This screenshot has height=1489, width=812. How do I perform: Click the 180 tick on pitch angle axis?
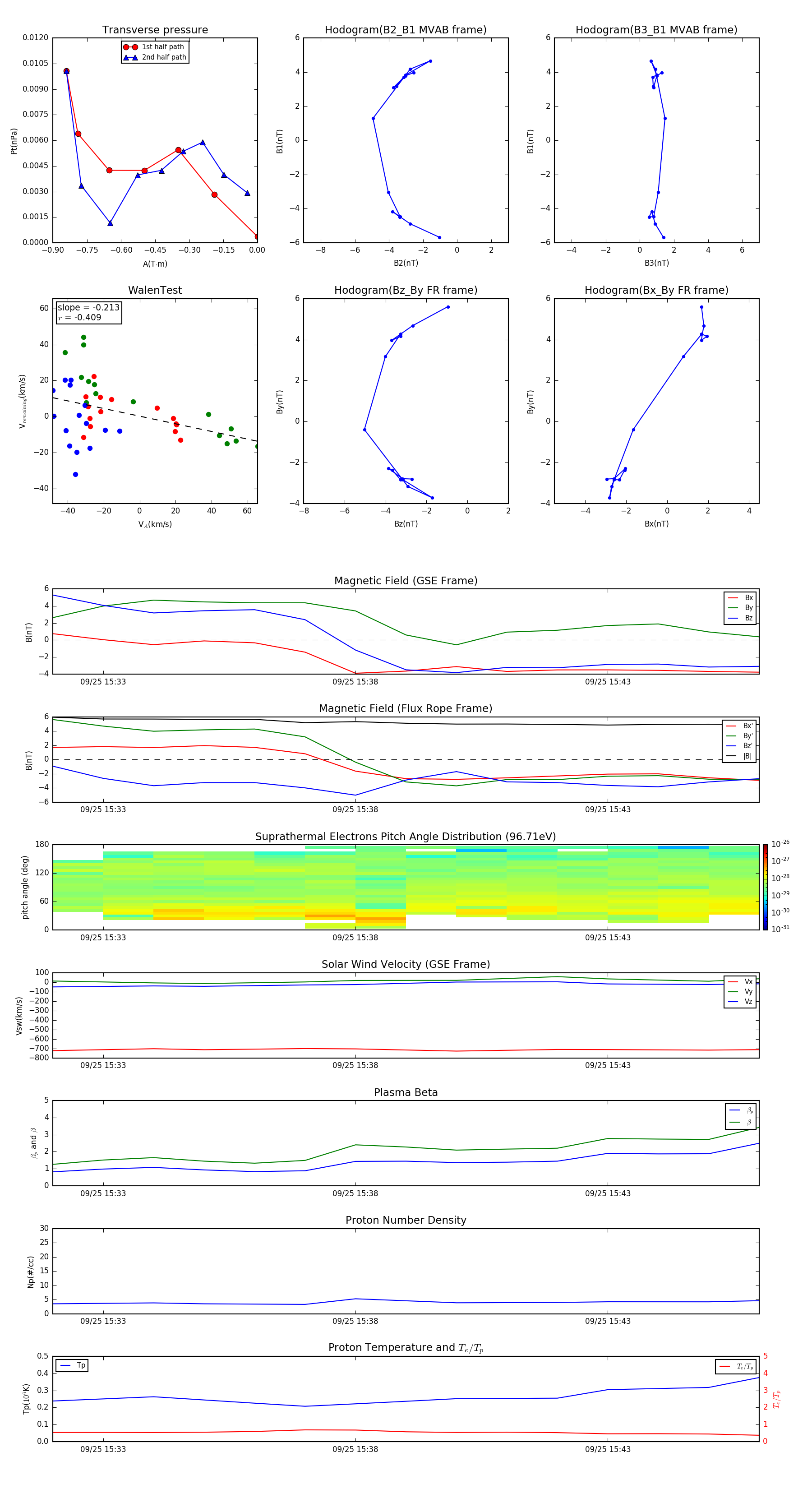[42, 845]
